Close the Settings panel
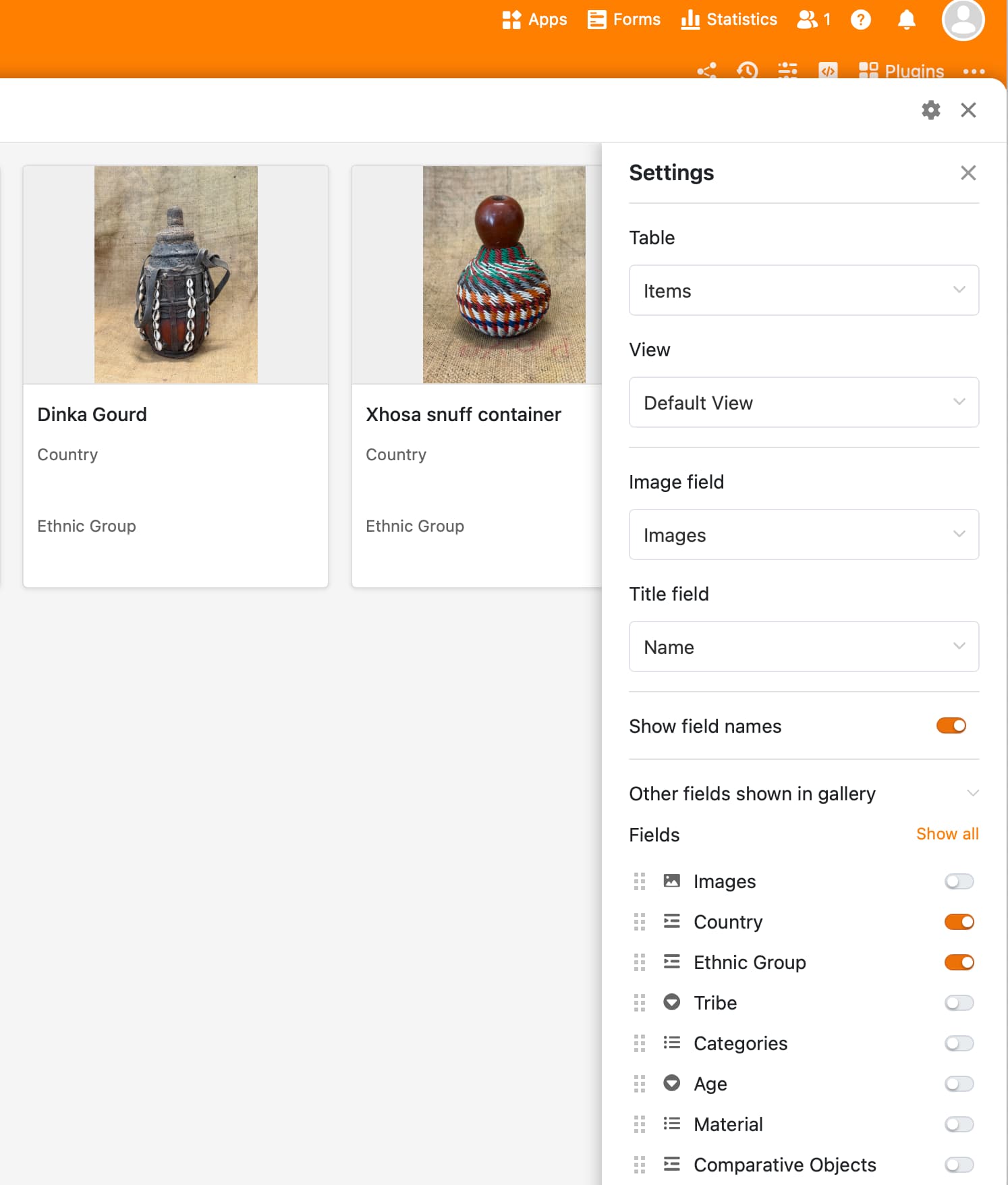Screen dimensions: 1008x1185 [x=968, y=173]
